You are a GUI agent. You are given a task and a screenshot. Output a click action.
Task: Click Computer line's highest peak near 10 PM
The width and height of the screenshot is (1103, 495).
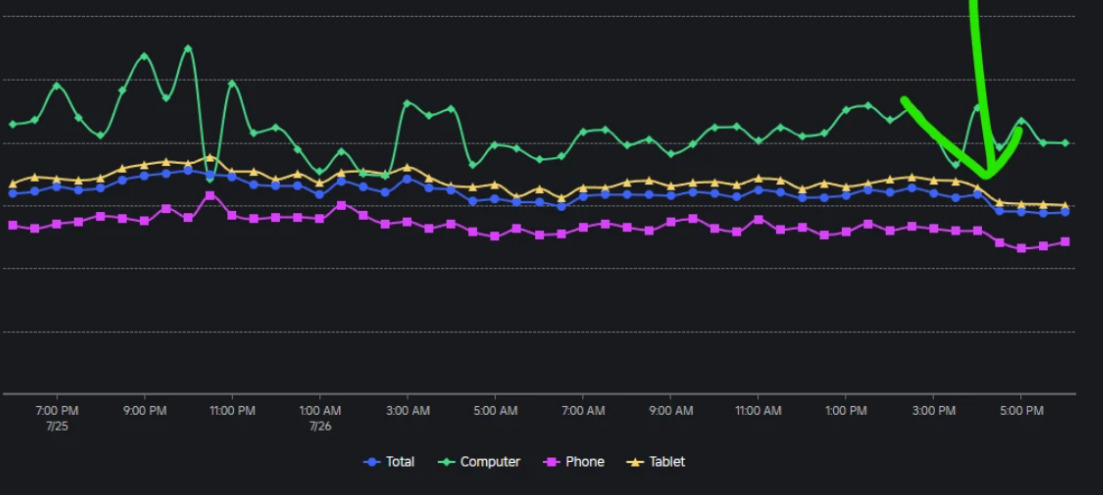(x=188, y=47)
